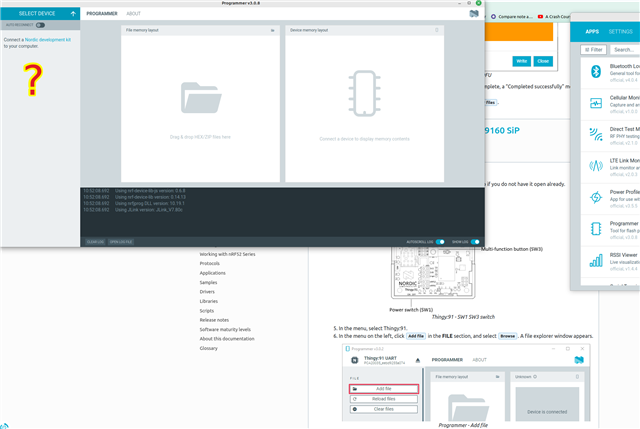Switch to the Programmer tab

(102, 13)
